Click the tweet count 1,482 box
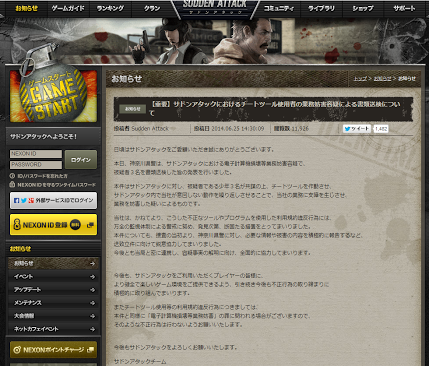Screen dimensions: 429x366 (x=381, y=129)
